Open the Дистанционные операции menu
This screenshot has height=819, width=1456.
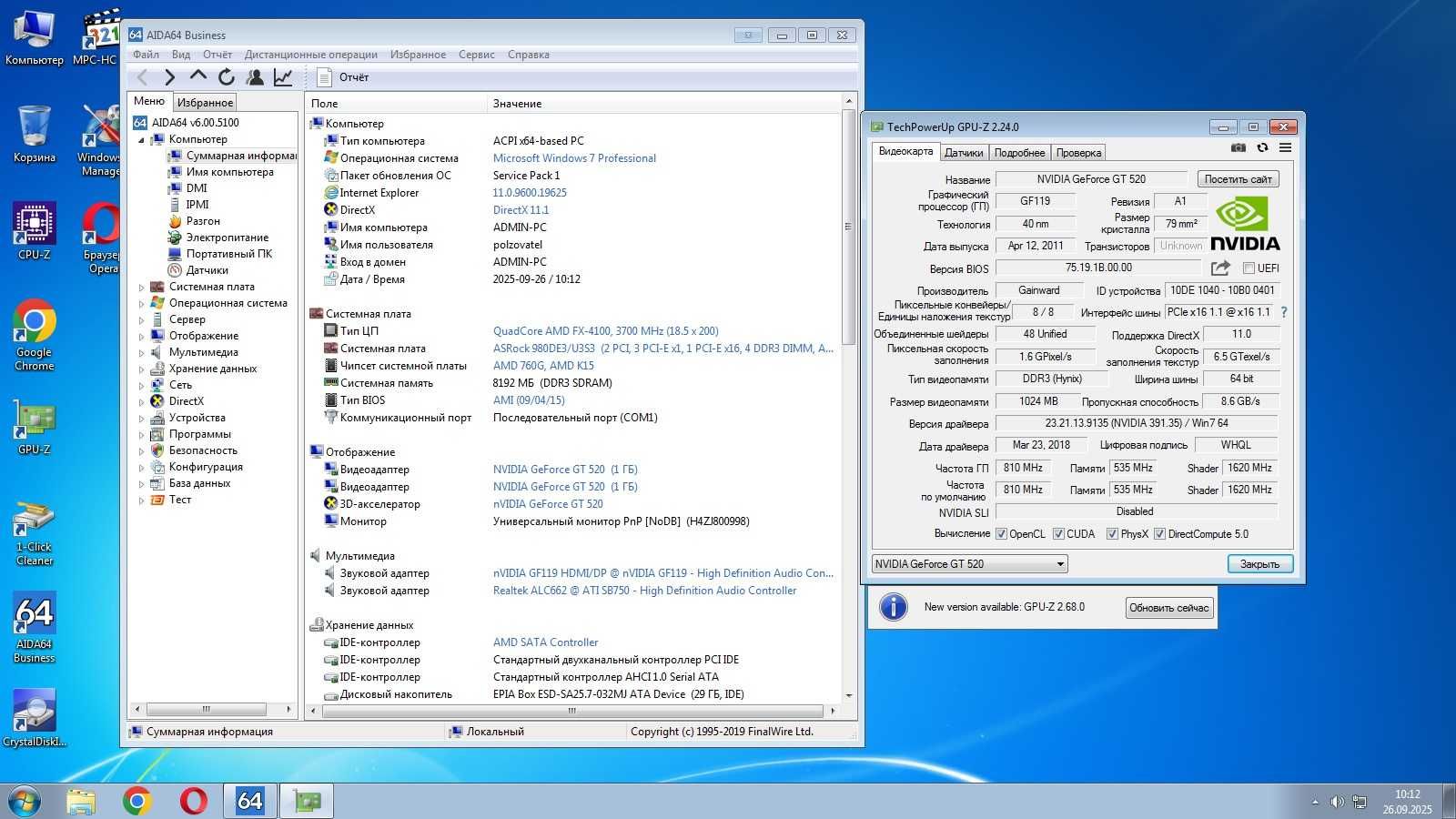point(310,55)
